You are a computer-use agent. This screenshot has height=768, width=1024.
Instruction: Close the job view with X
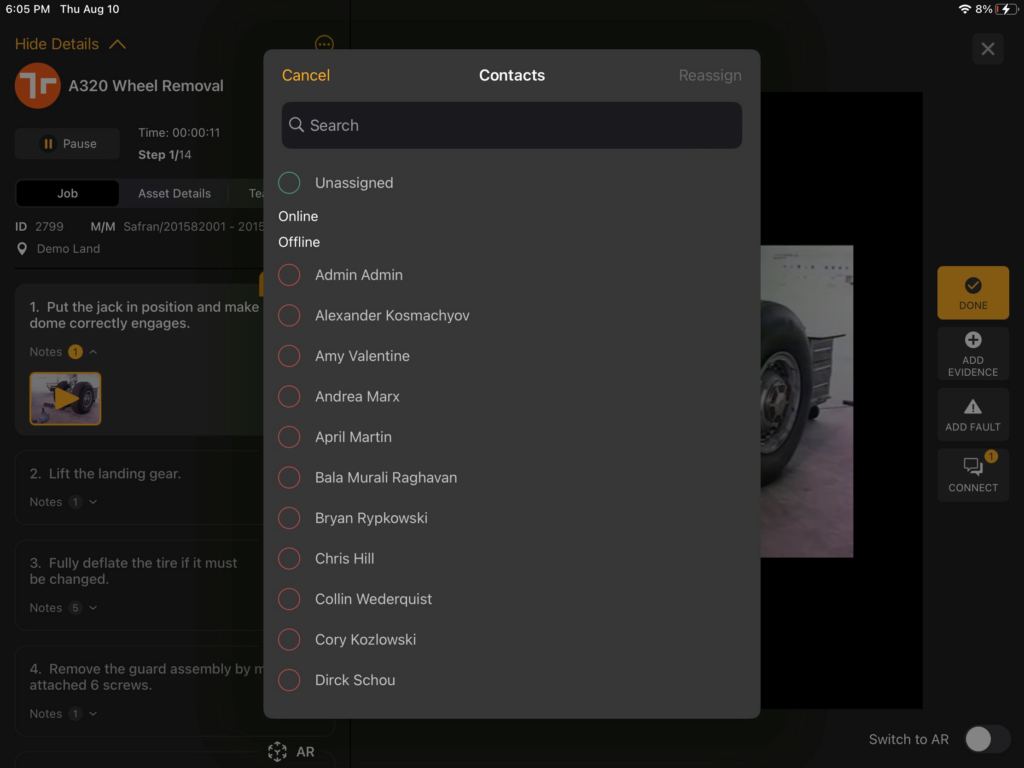tap(987, 49)
